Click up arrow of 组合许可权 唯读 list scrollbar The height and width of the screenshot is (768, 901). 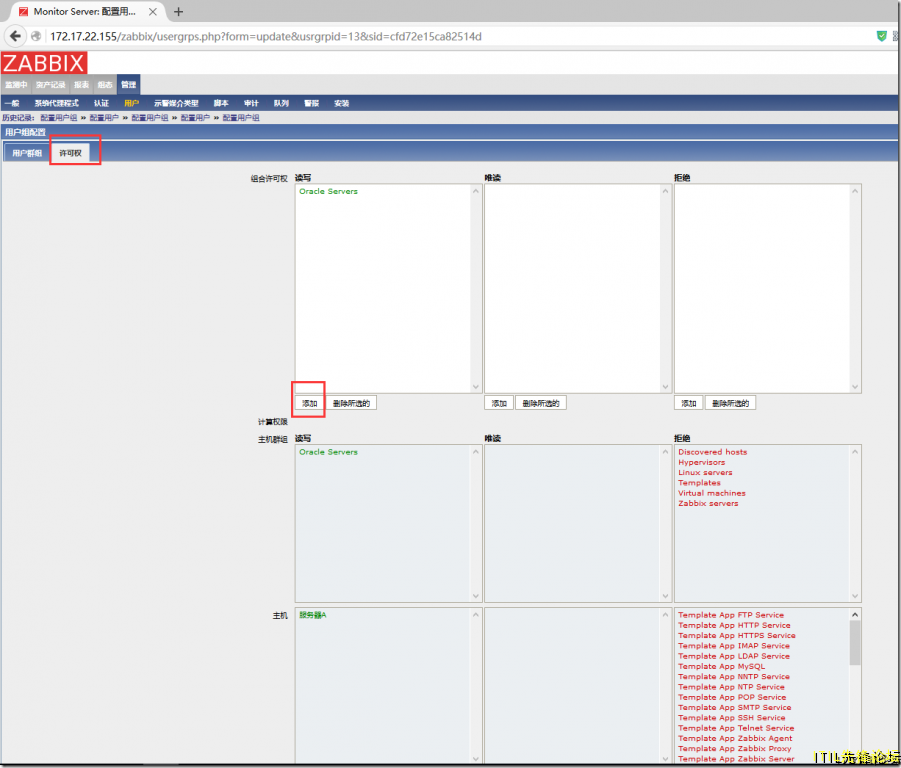pyautogui.click(x=665, y=191)
